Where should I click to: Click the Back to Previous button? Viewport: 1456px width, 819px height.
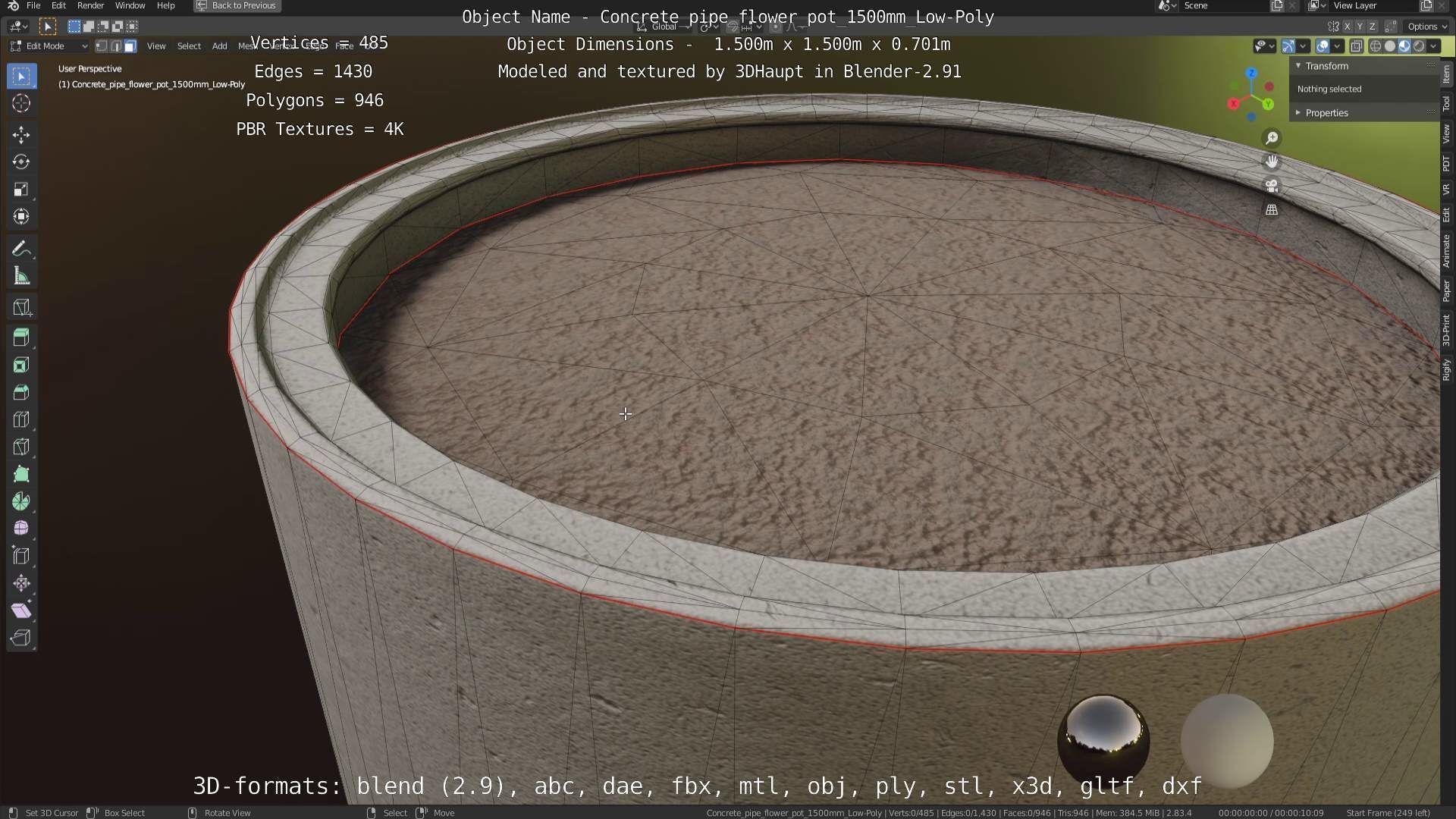click(237, 5)
